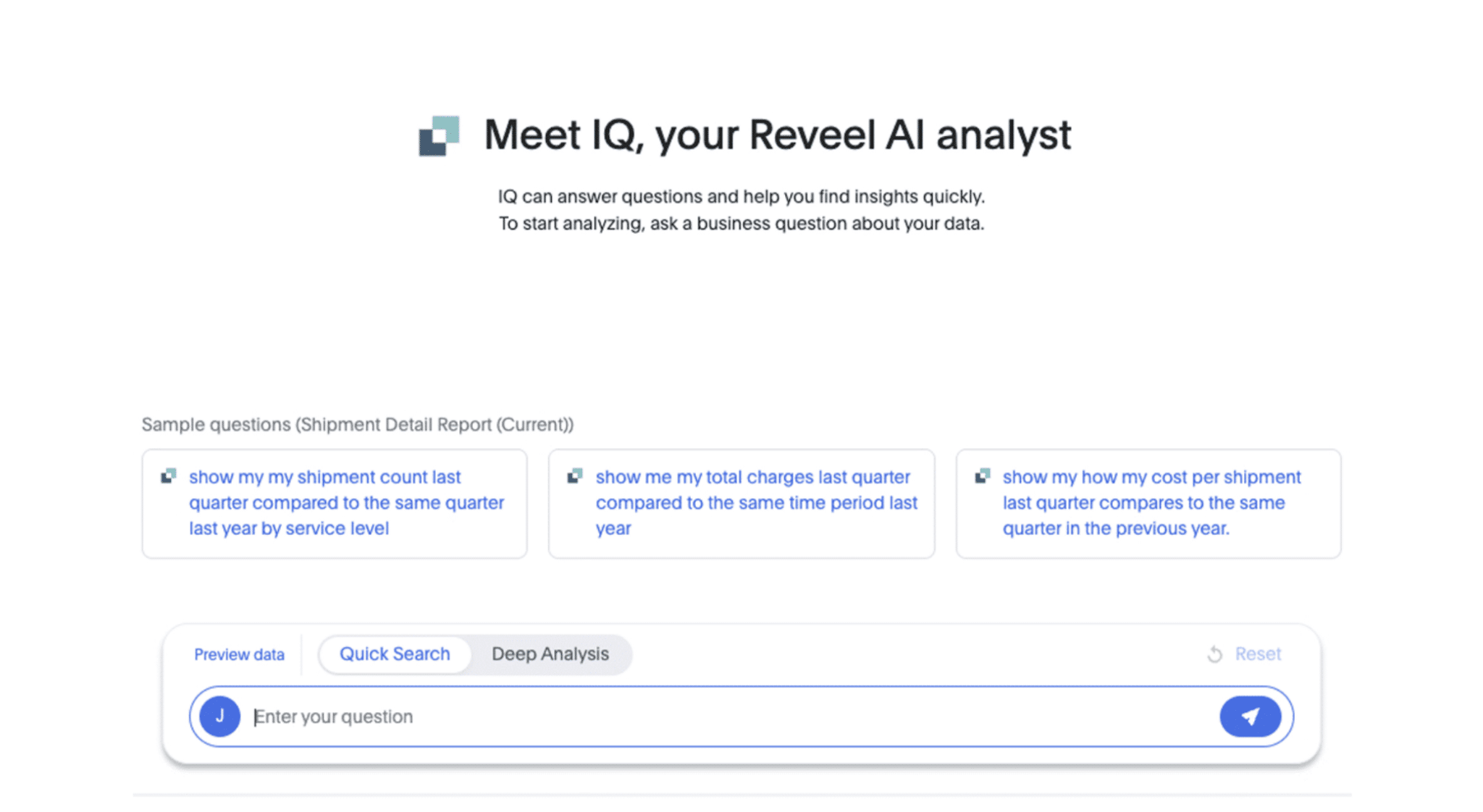1483x812 pixels.
Task: Click the Sample questions Shipment Detail Report label
Action: (357, 425)
